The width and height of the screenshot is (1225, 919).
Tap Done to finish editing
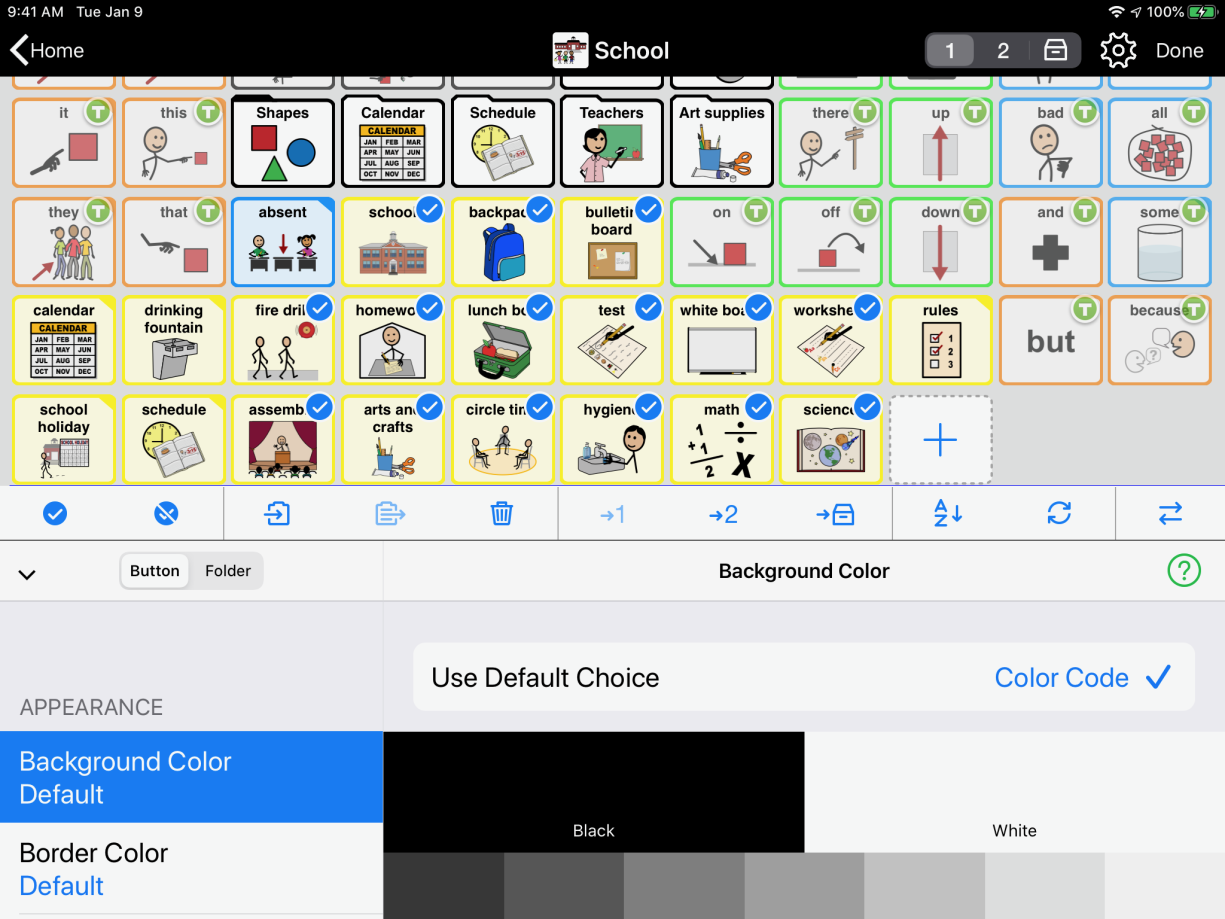(1180, 50)
